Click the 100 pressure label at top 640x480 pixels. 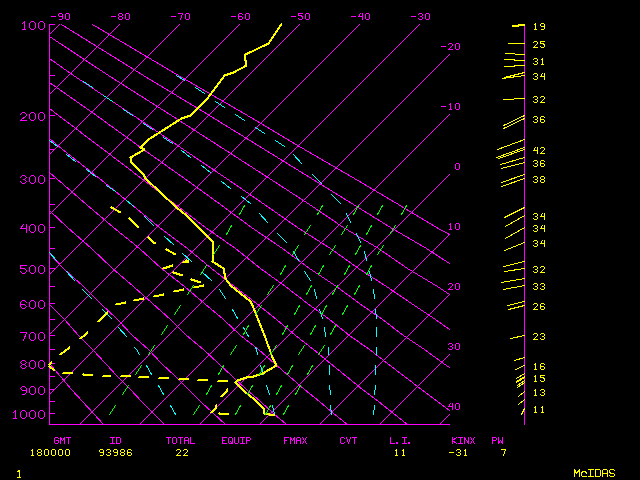pyautogui.click(x=33, y=26)
